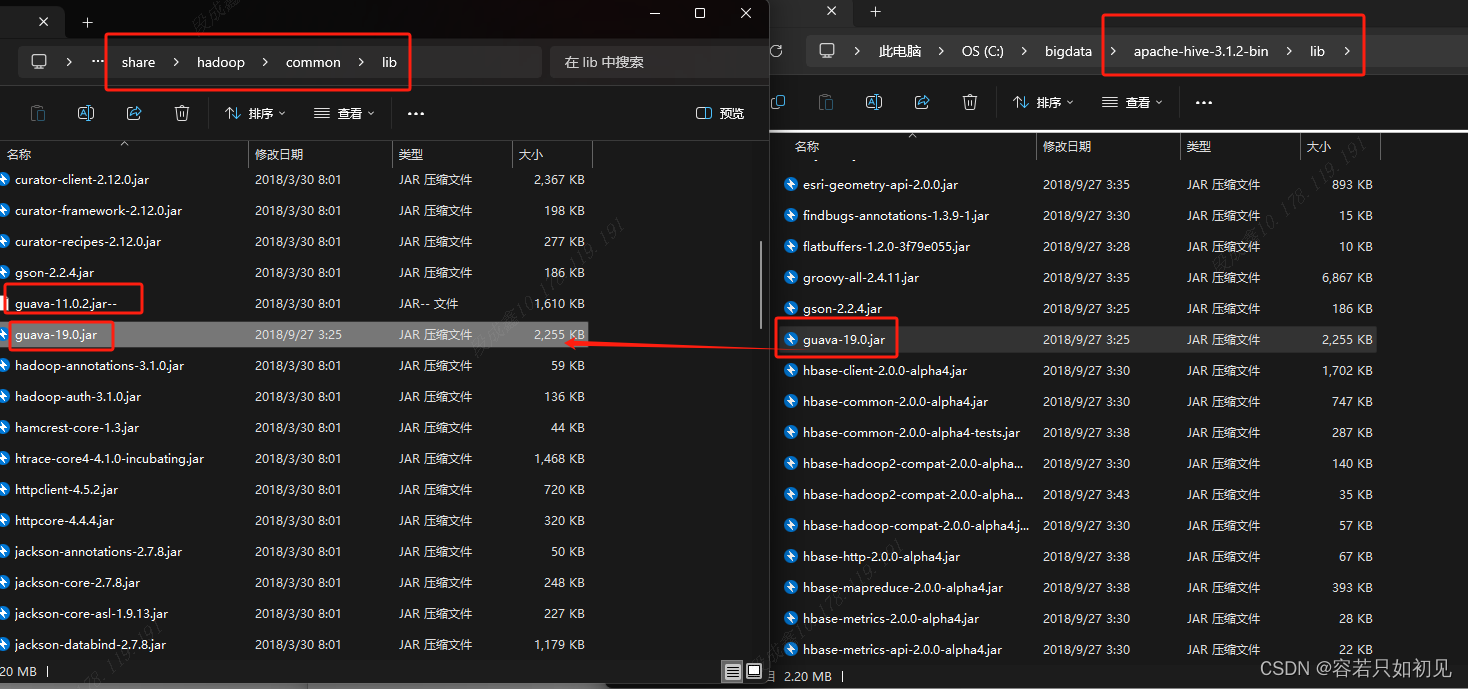Navigate to share folder in breadcrumb
The image size is (1468, 689).
(138, 62)
